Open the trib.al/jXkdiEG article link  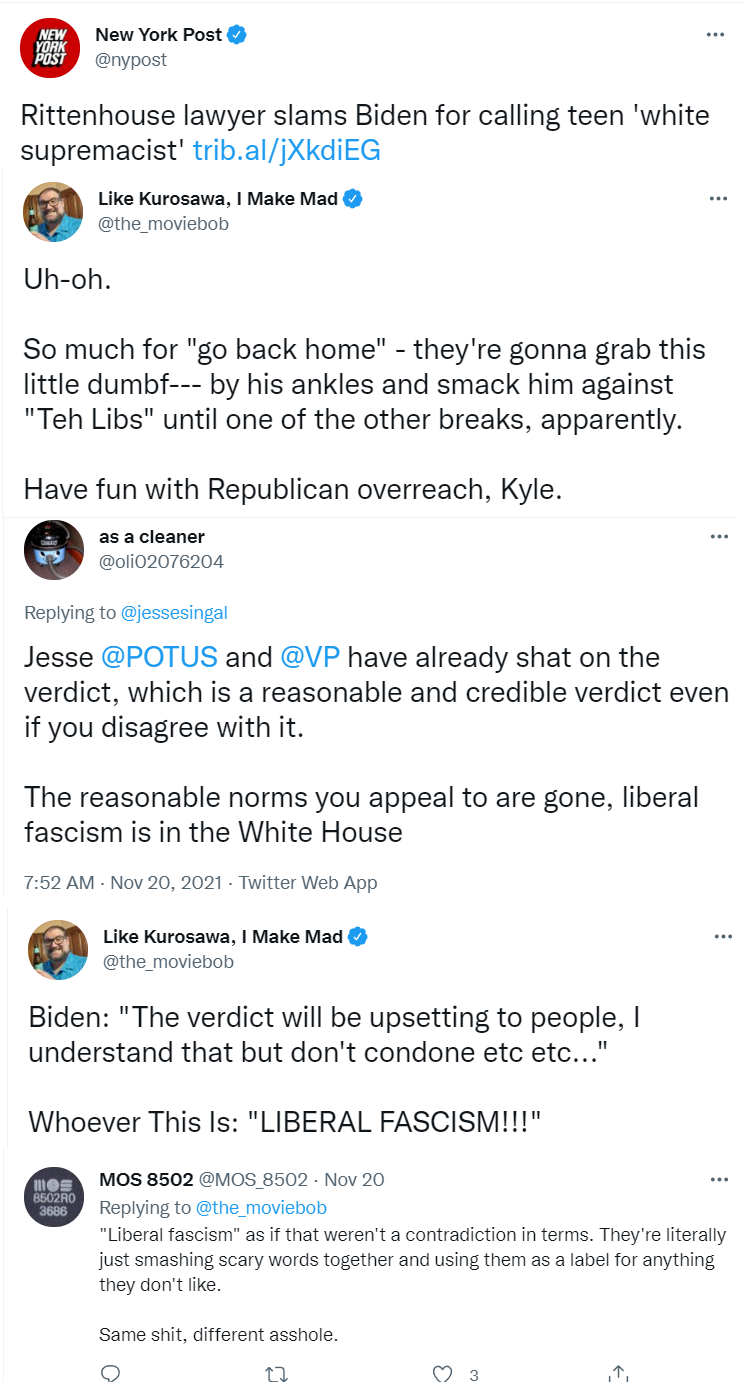coord(286,150)
